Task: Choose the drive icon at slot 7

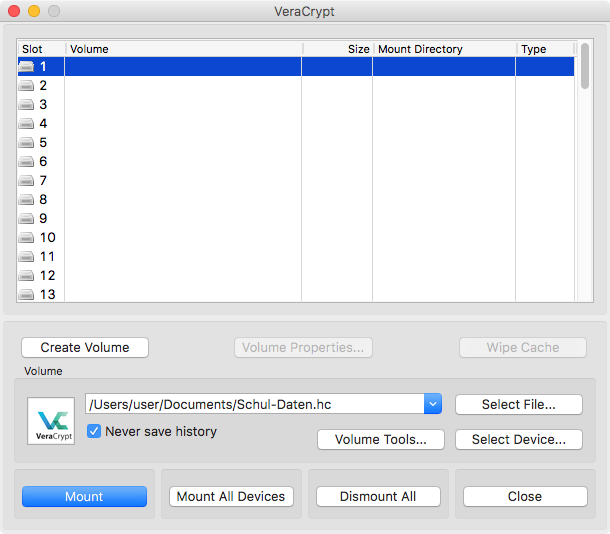Action: pos(26,181)
